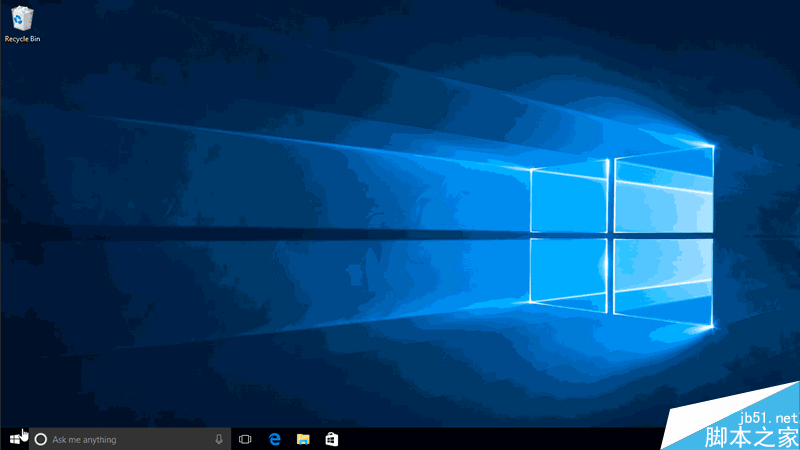The image size is (800, 450).
Task: Open File Explorer from the taskbar
Action: 303,439
